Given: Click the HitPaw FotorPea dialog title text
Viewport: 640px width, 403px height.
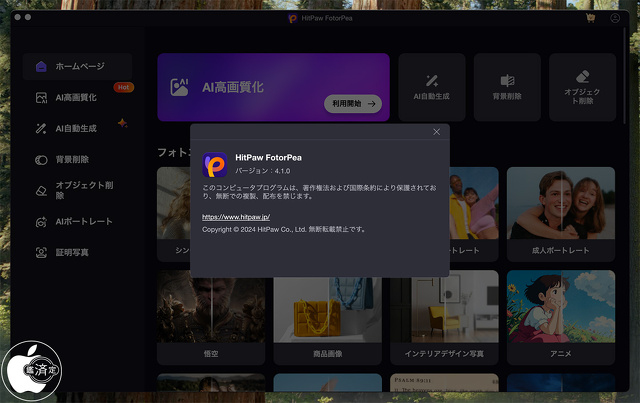Looking at the screenshot, I should click(268, 158).
